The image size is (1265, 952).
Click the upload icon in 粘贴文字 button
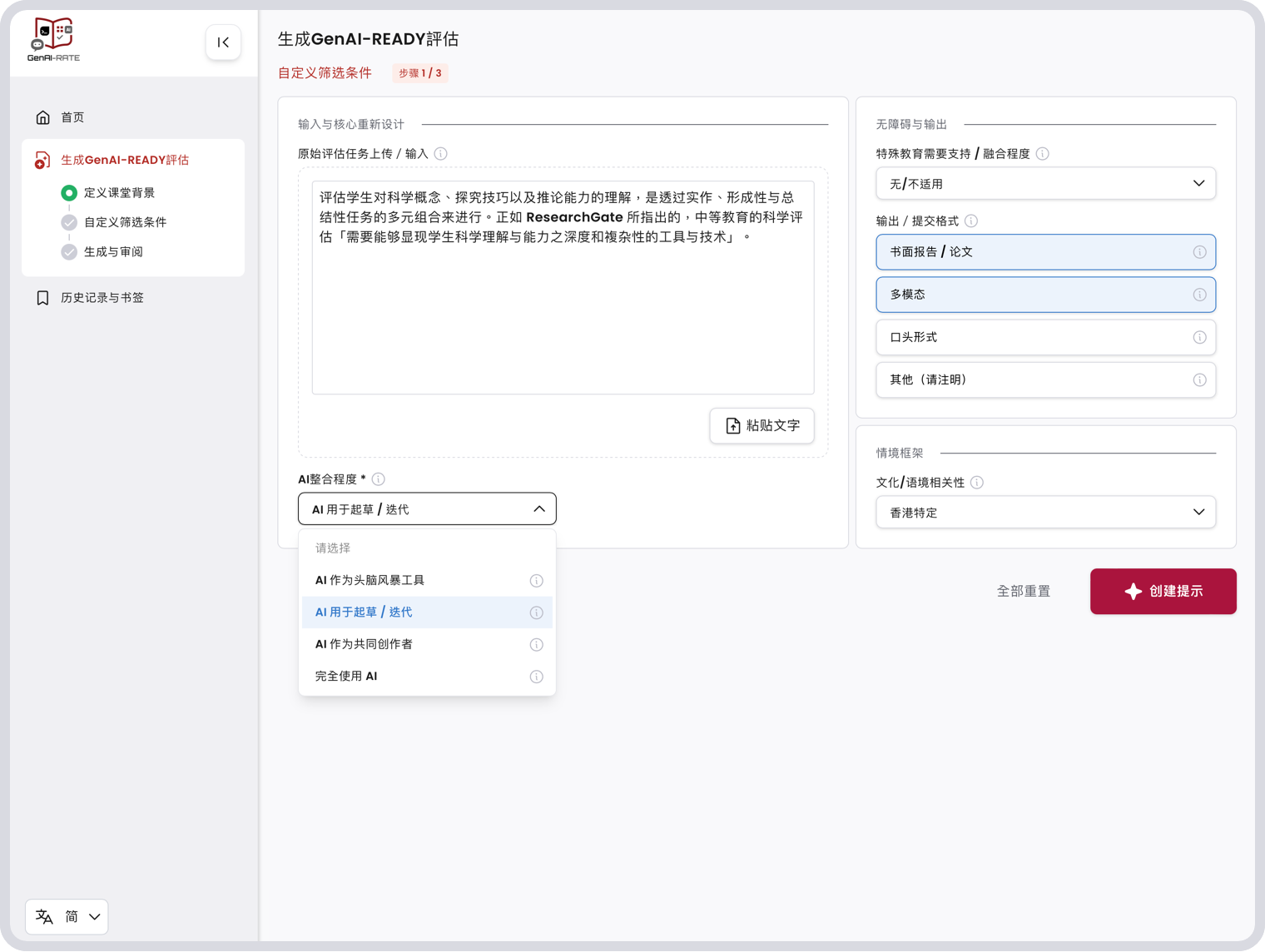click(733, 426)
